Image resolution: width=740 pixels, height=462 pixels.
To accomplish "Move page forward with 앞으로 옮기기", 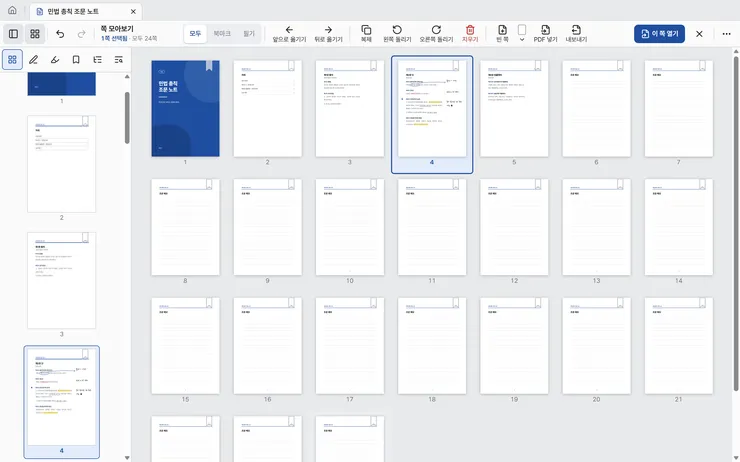I will (x=289, y=34).
